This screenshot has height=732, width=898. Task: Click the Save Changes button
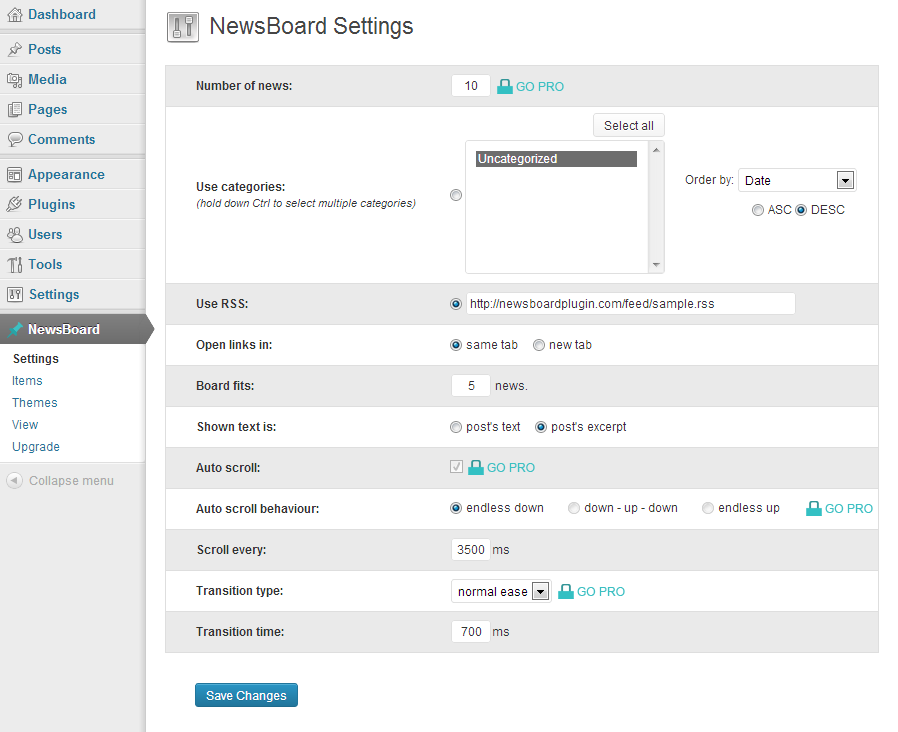click(x=246, y=695)
